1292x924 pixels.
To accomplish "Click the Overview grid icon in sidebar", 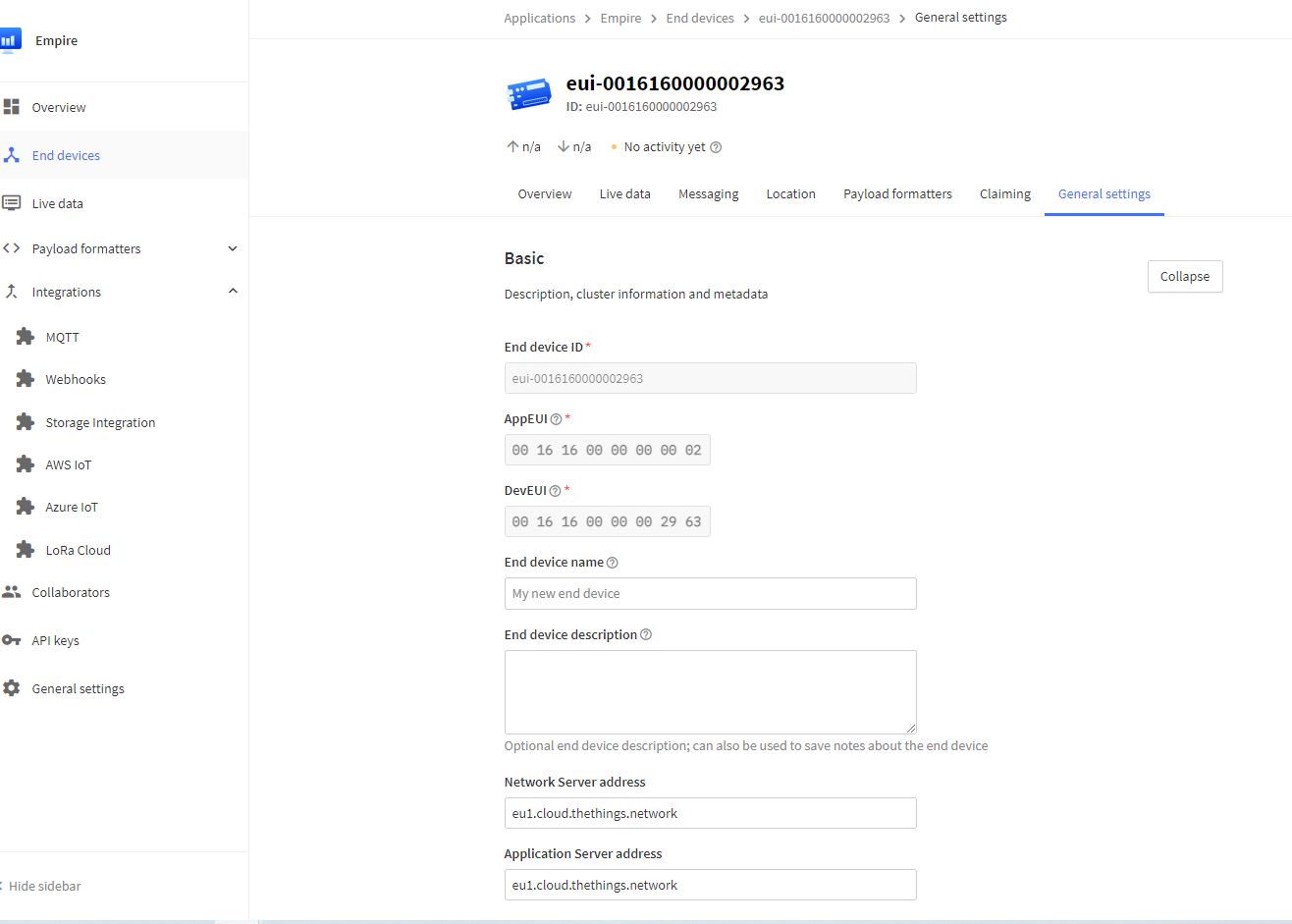I will (12, 107).
